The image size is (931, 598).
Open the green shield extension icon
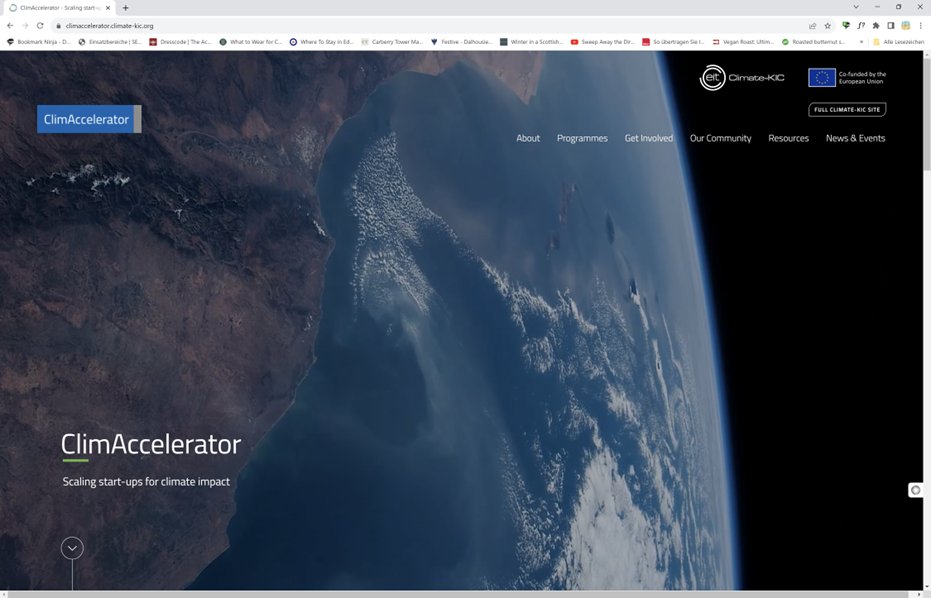(846, 26)
